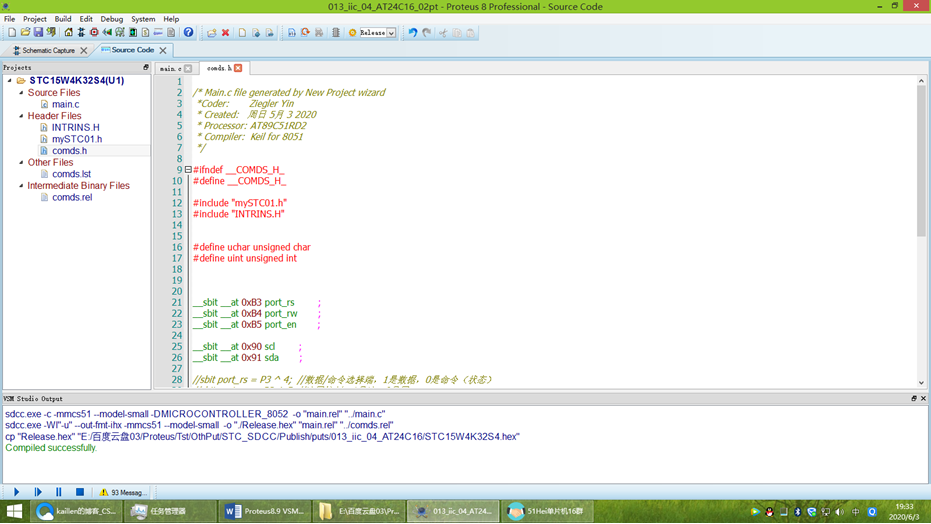This screenshot has height=524, width=931.
Task: Close the main.c editor tab
Action: 188,68
